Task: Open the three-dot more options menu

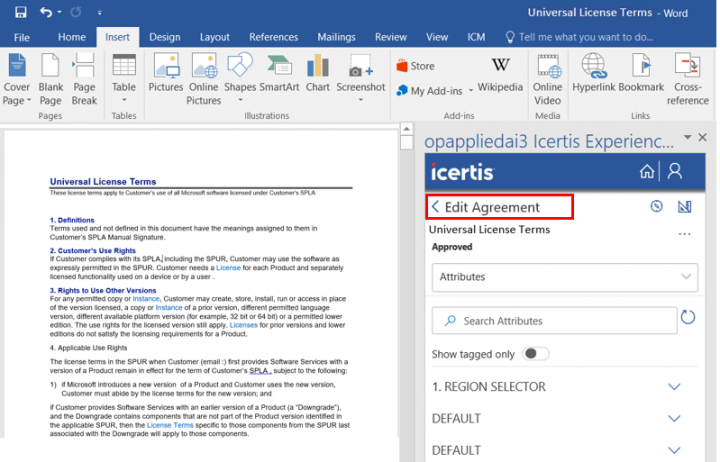Action: [x=685, y=234]
